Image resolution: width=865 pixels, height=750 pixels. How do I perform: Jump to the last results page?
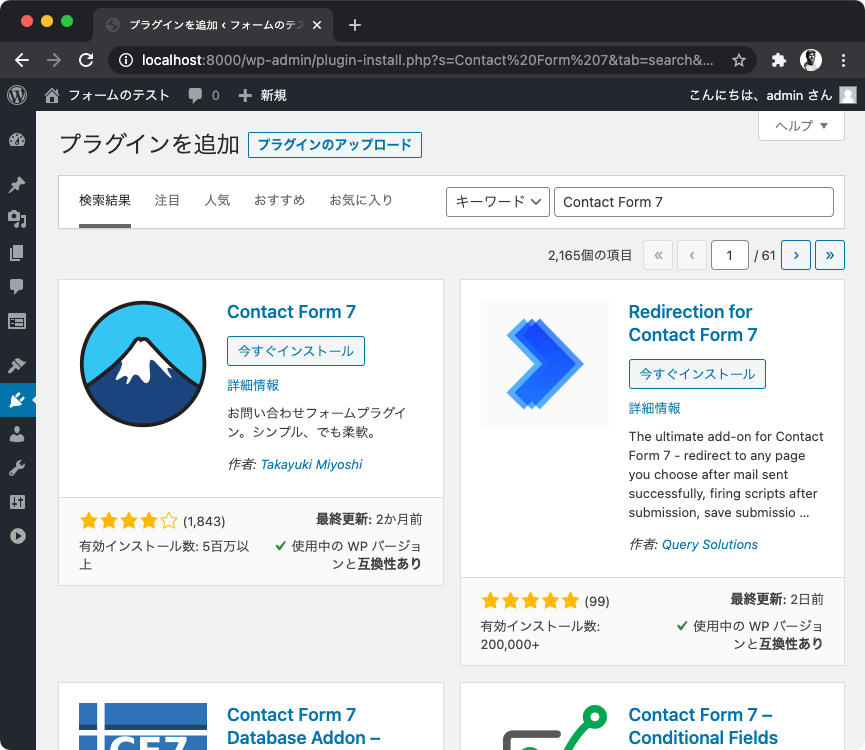[x=830, y=255]
